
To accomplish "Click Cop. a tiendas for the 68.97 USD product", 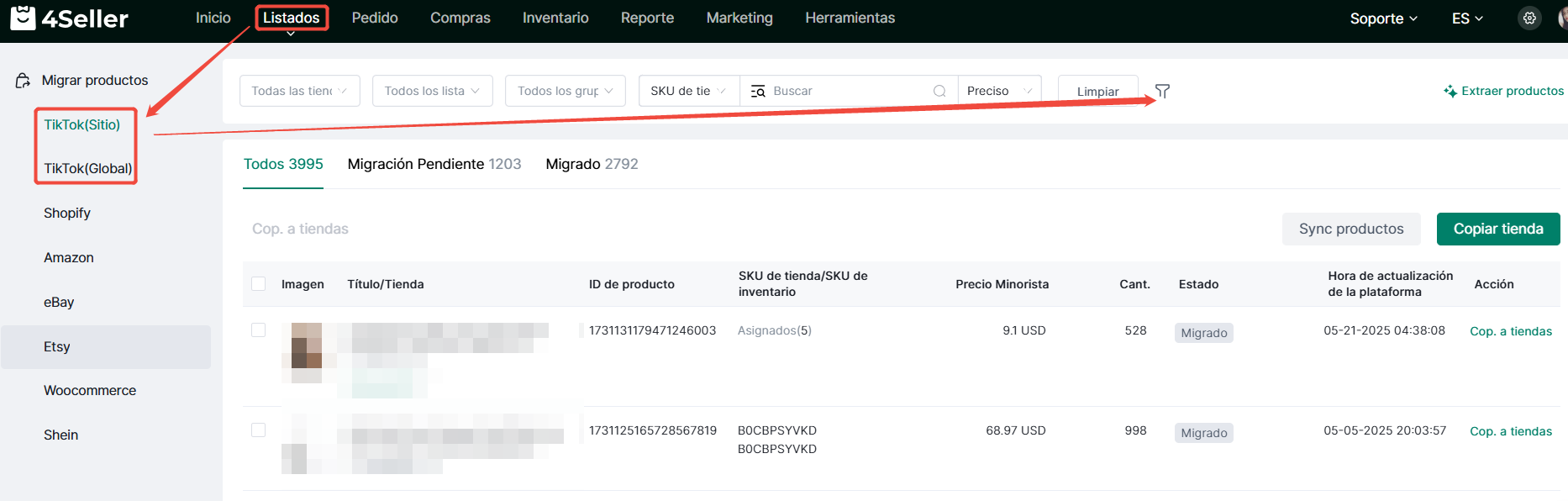I will 1511,431.
